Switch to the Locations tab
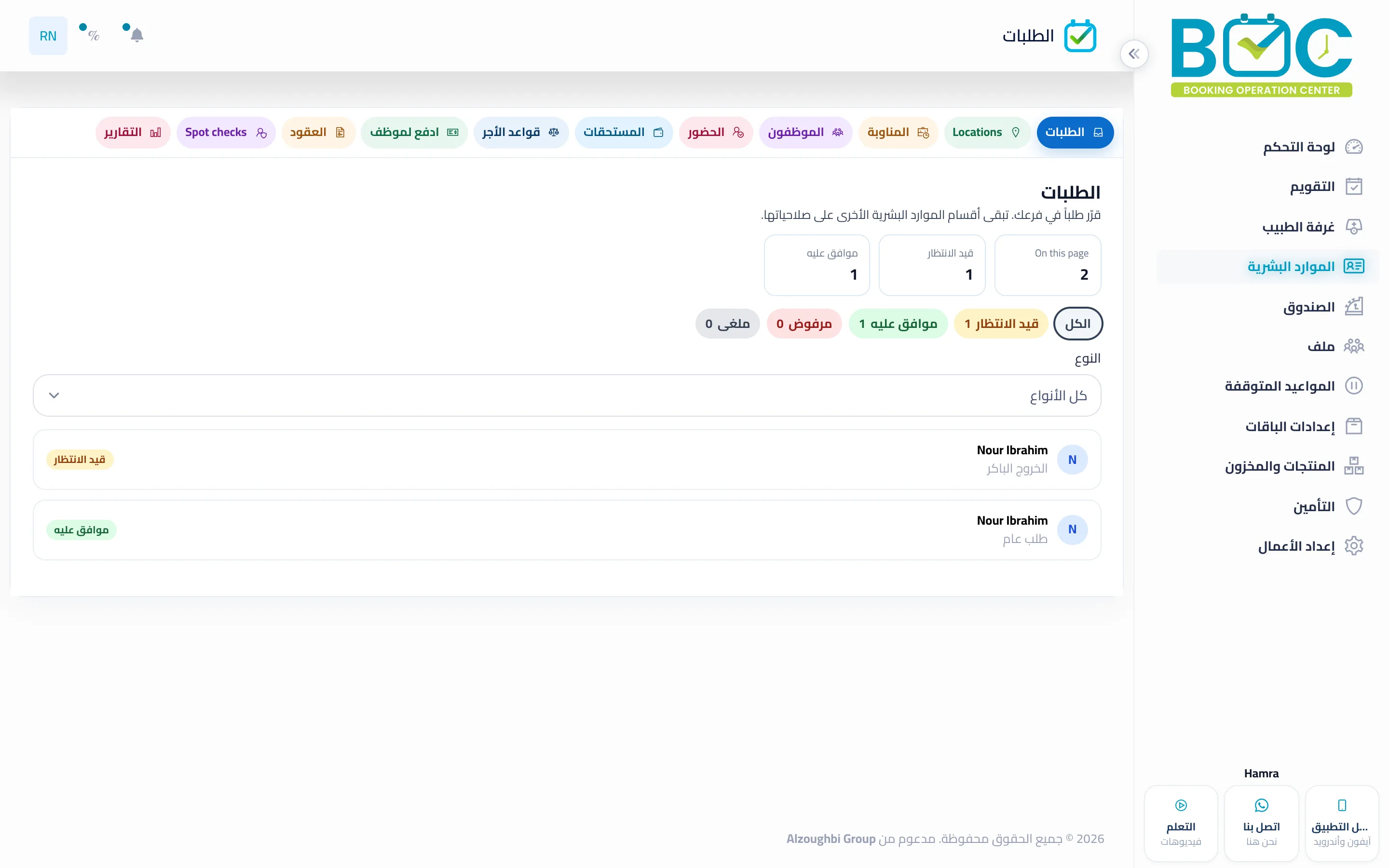The width and height of the screenshot is (1389, 868). [987, 133]
